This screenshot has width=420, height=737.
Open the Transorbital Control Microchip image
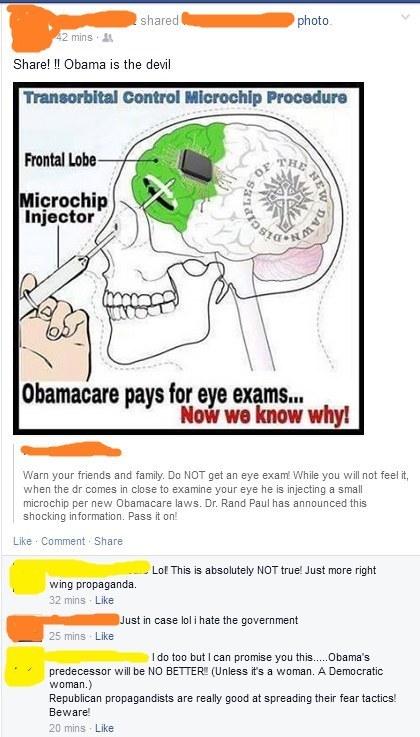[x=188, y=258]
